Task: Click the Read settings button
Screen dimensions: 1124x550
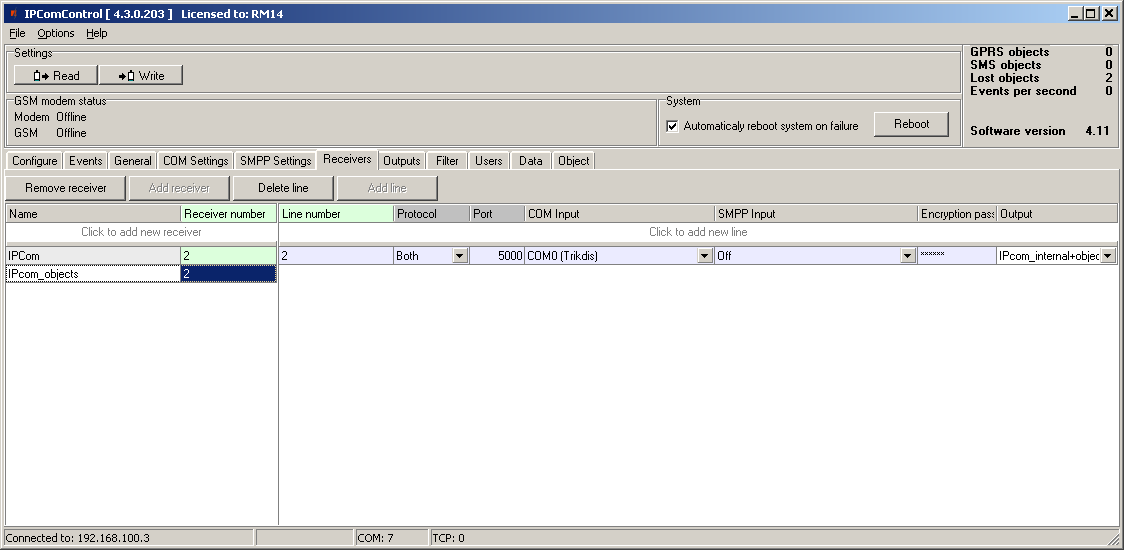Action: click(x=56, y=75)
